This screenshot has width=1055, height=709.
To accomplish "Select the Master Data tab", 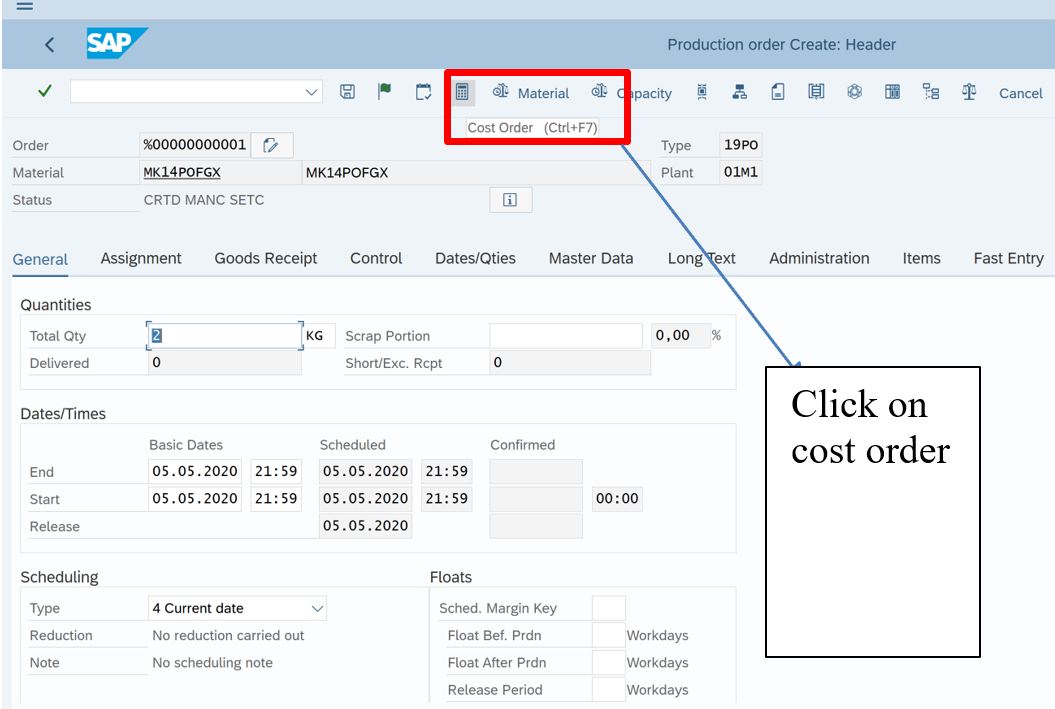I will coord(590,258).
